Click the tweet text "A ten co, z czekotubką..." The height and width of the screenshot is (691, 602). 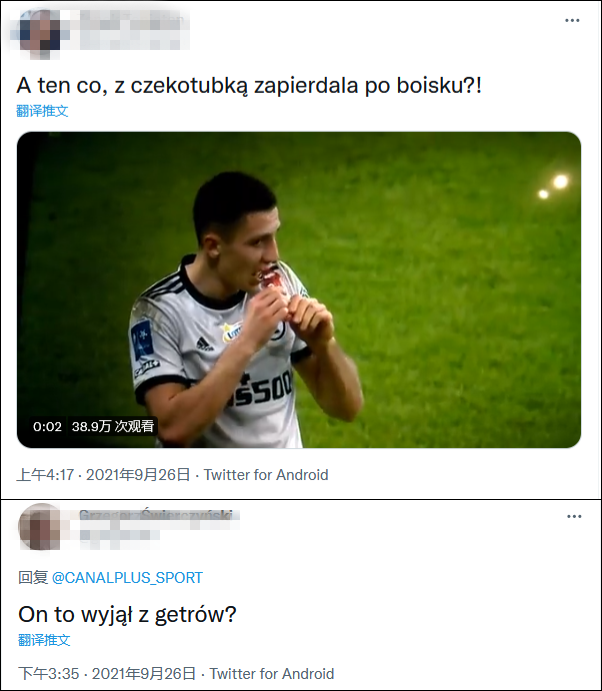[x=250, y=85]
